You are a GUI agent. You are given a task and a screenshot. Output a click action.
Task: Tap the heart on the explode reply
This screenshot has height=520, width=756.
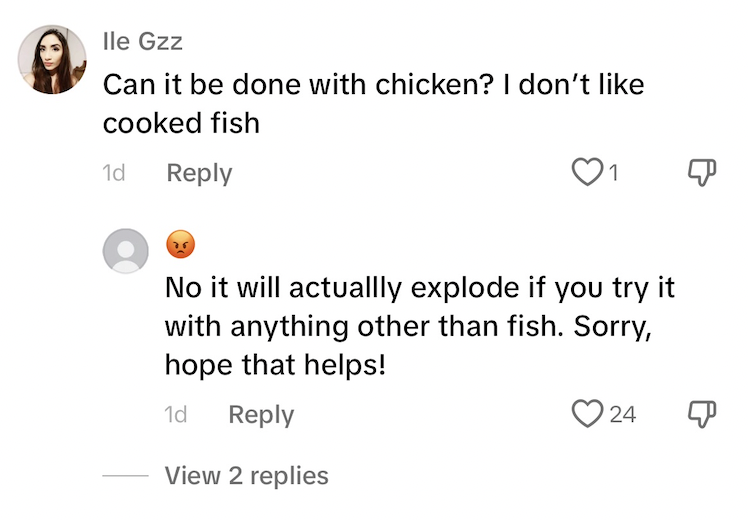pos(586,413)
